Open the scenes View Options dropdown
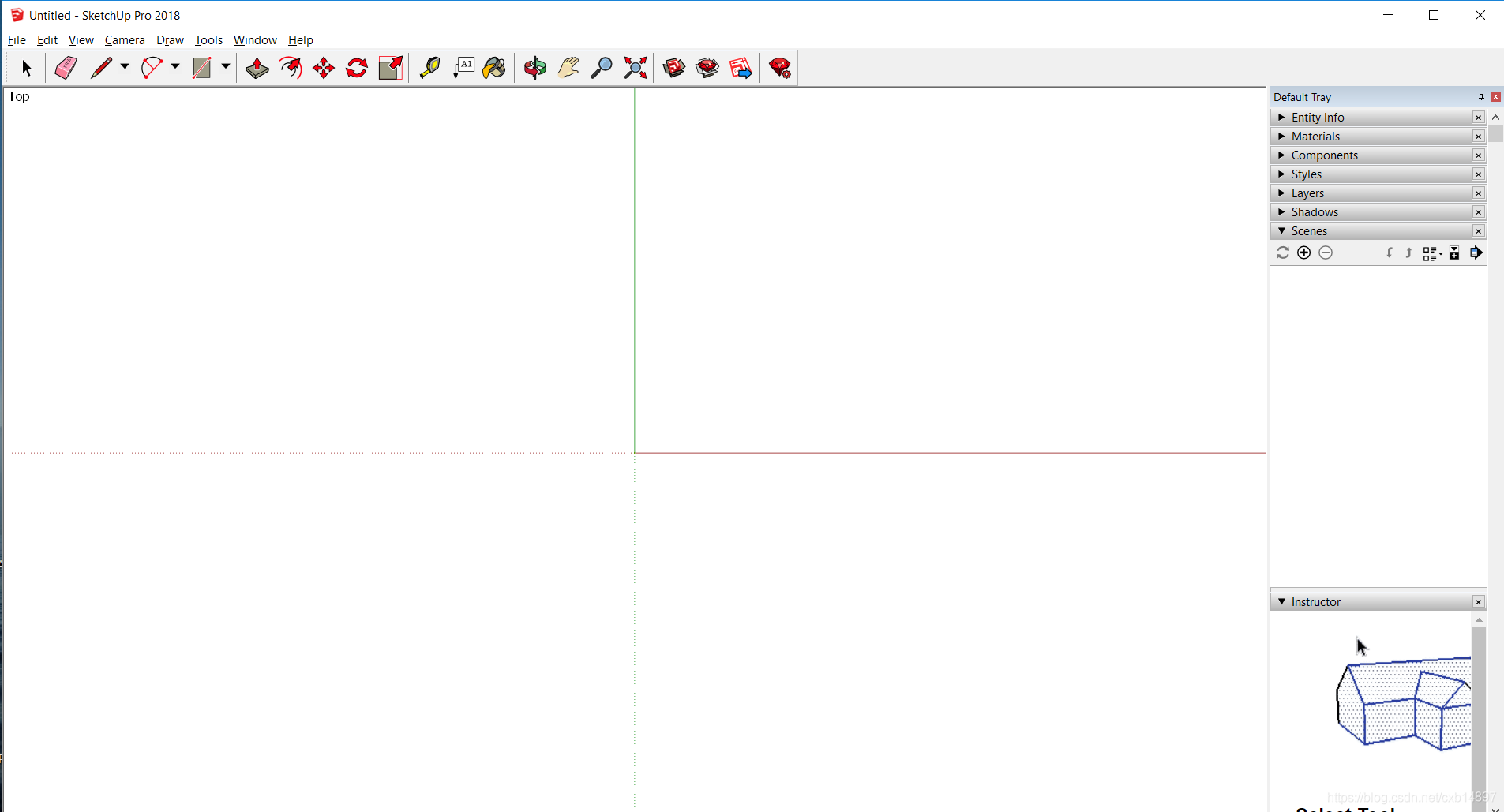The height and width of the screenshot is (812, 1504). [1432, 253]
